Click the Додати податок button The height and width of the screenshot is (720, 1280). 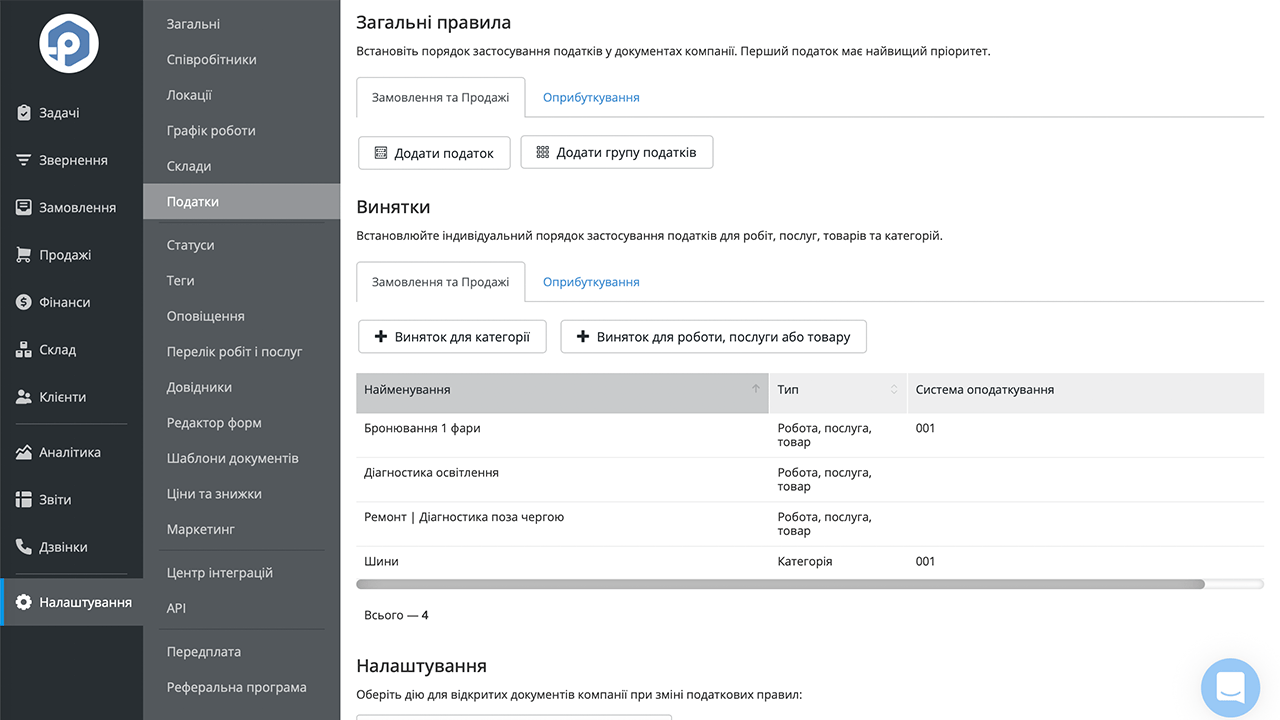434,153
